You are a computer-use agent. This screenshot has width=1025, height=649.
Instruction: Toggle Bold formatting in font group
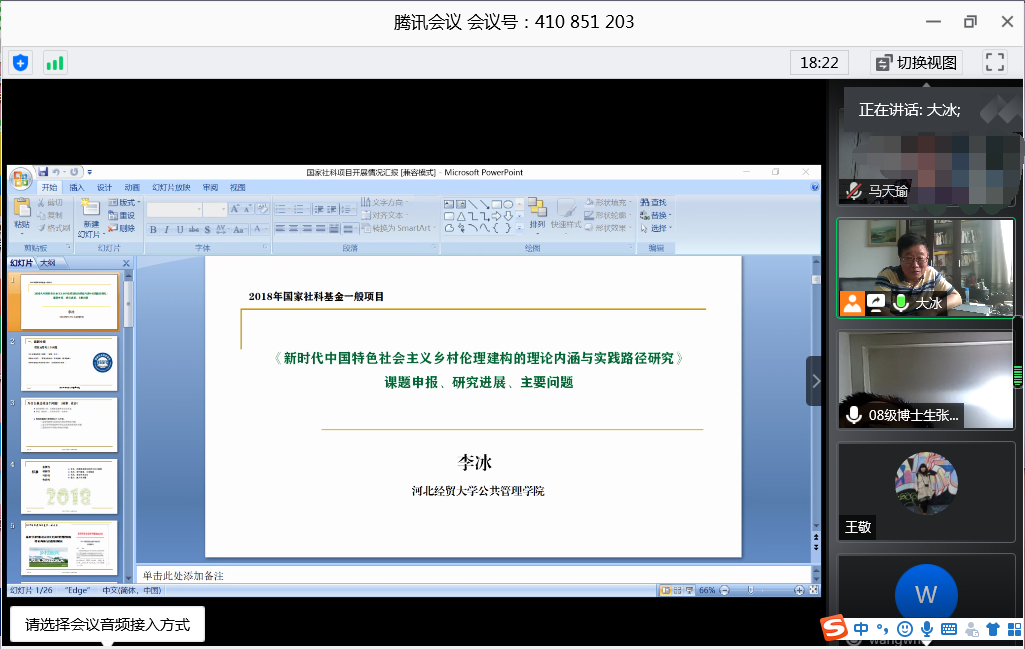[x=154, y=229]
